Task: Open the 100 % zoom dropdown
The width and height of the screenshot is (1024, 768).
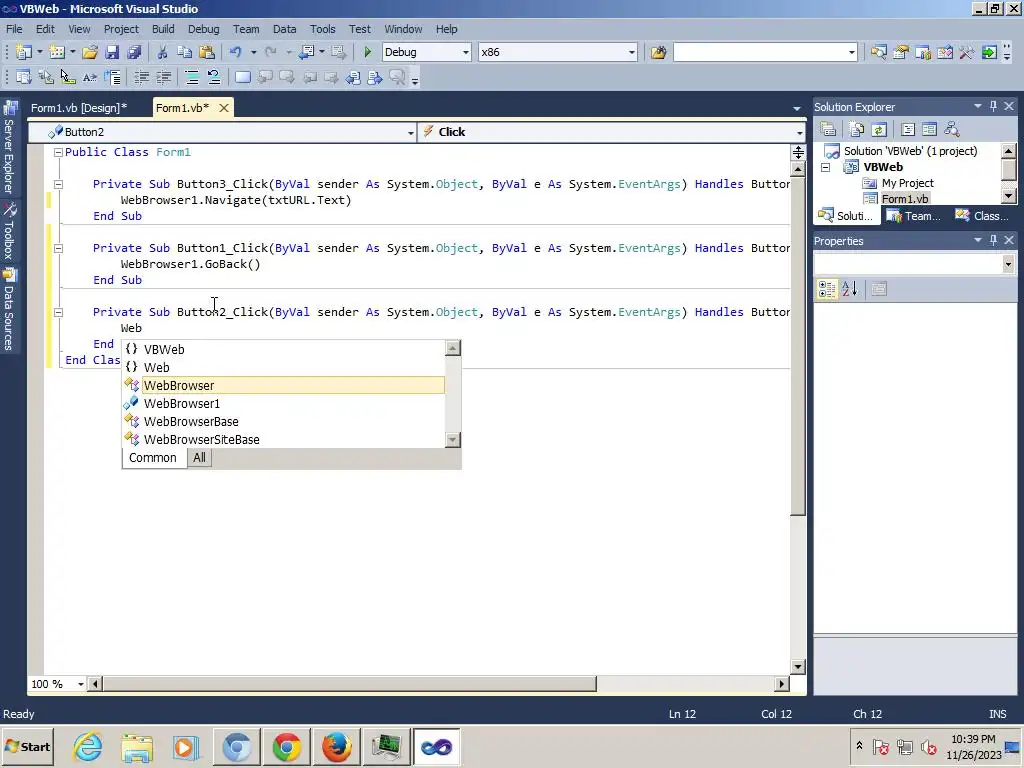Action: click(81, 684)
